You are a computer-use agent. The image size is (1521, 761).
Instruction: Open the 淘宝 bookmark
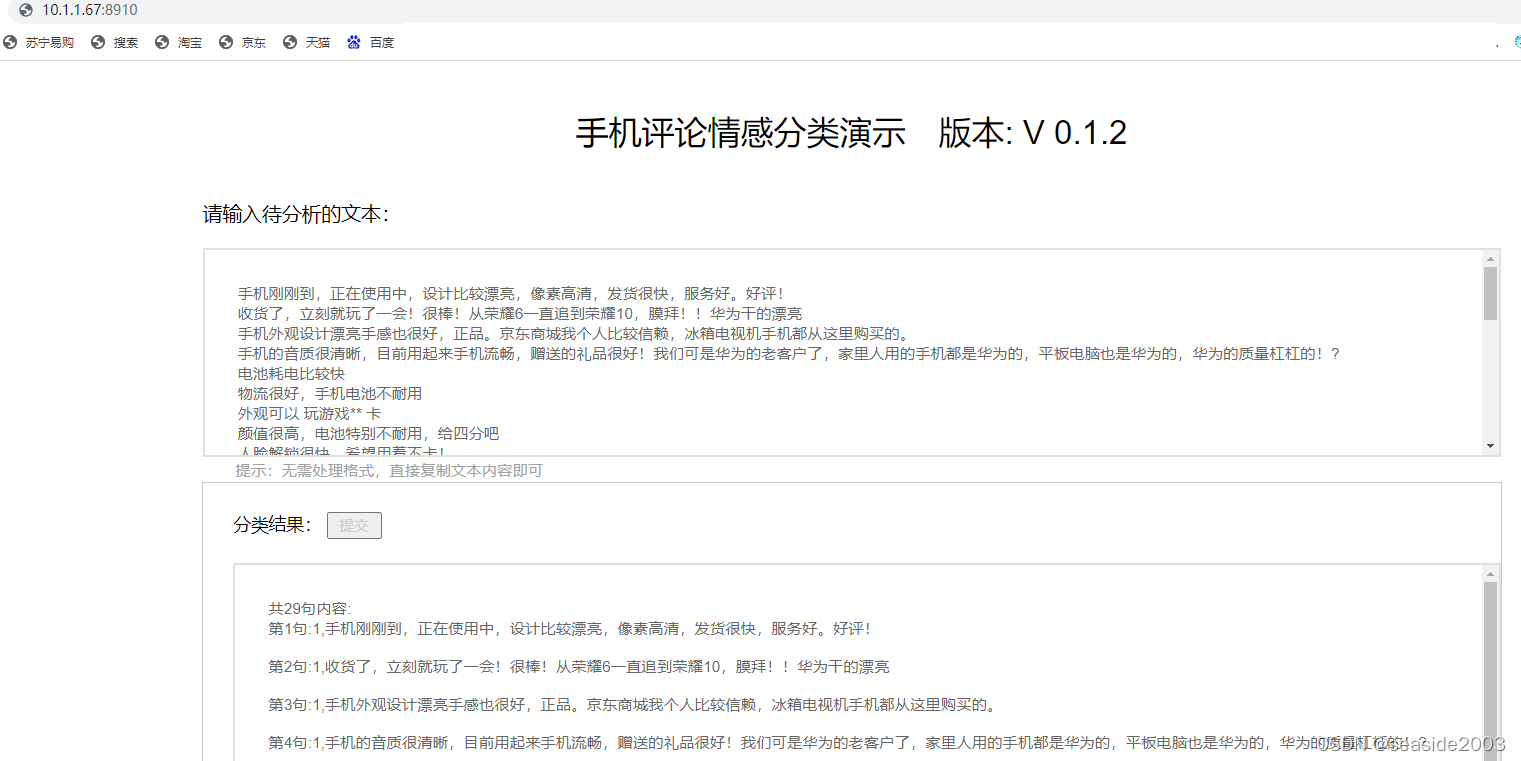179,43
